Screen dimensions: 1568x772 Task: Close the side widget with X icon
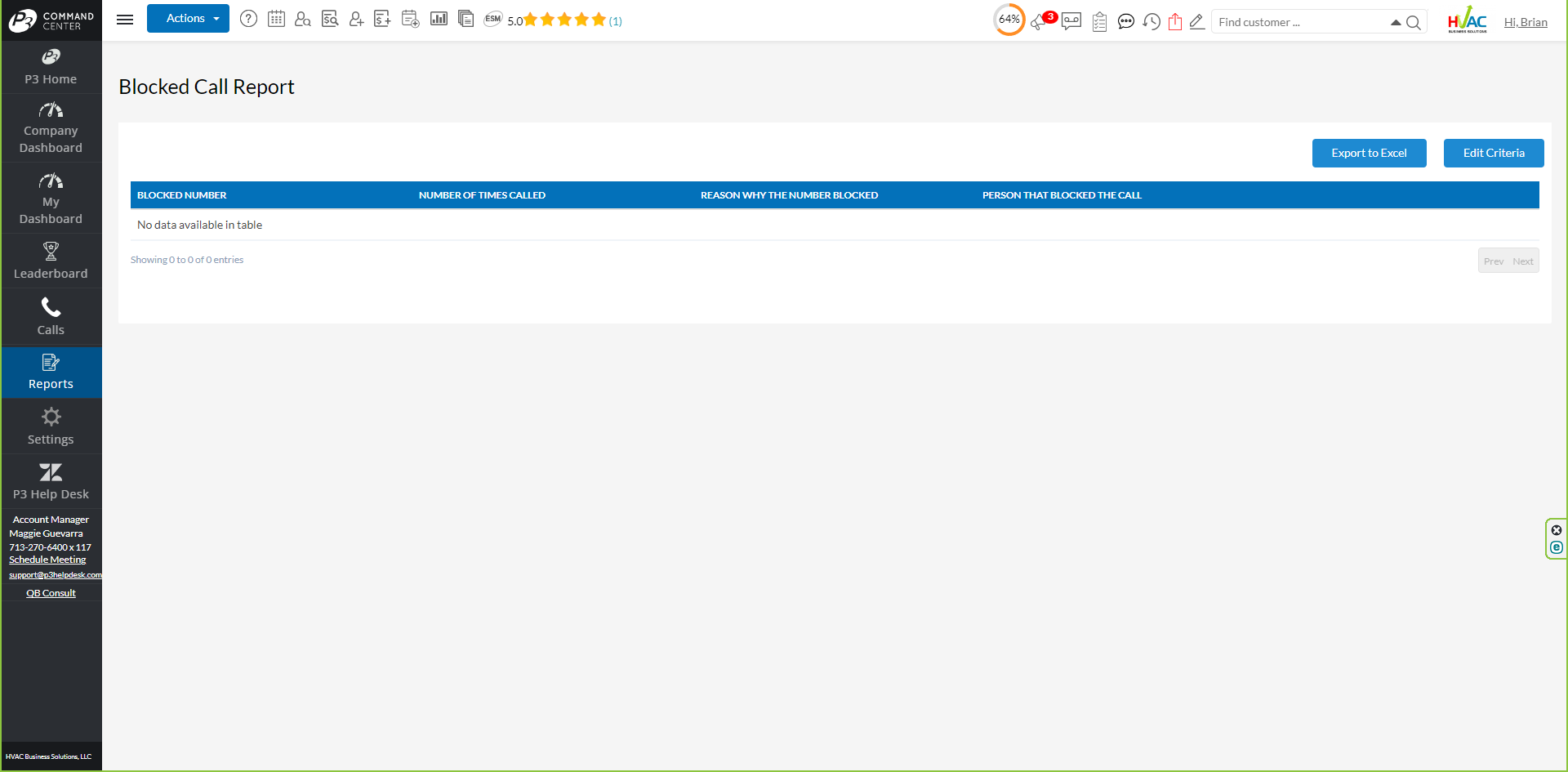click(1557, 530)
